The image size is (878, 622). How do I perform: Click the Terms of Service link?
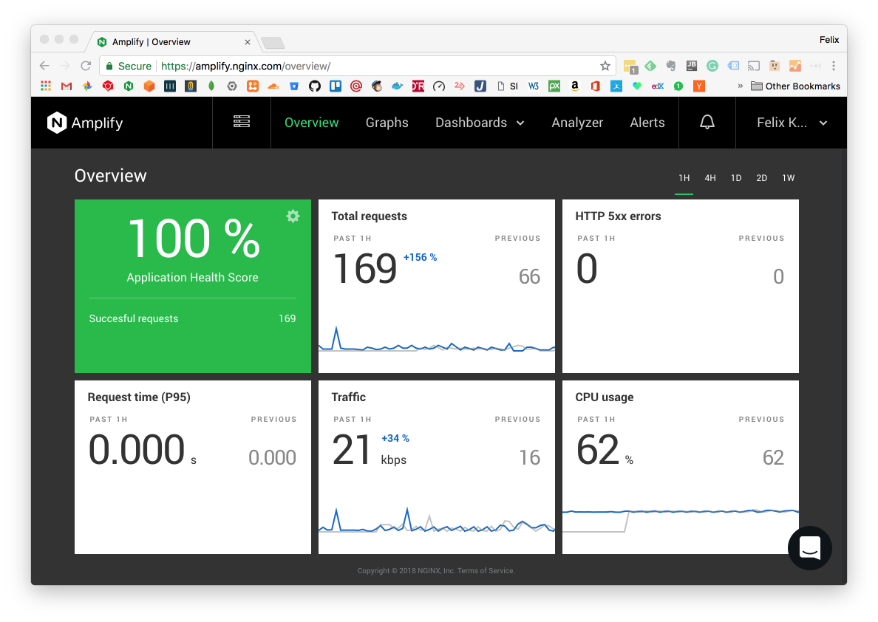(x=488, y=571)
